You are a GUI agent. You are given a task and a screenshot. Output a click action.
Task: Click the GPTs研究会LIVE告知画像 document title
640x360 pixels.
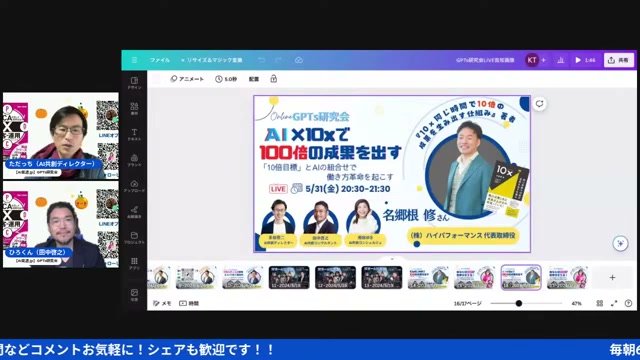coord(485,60)
